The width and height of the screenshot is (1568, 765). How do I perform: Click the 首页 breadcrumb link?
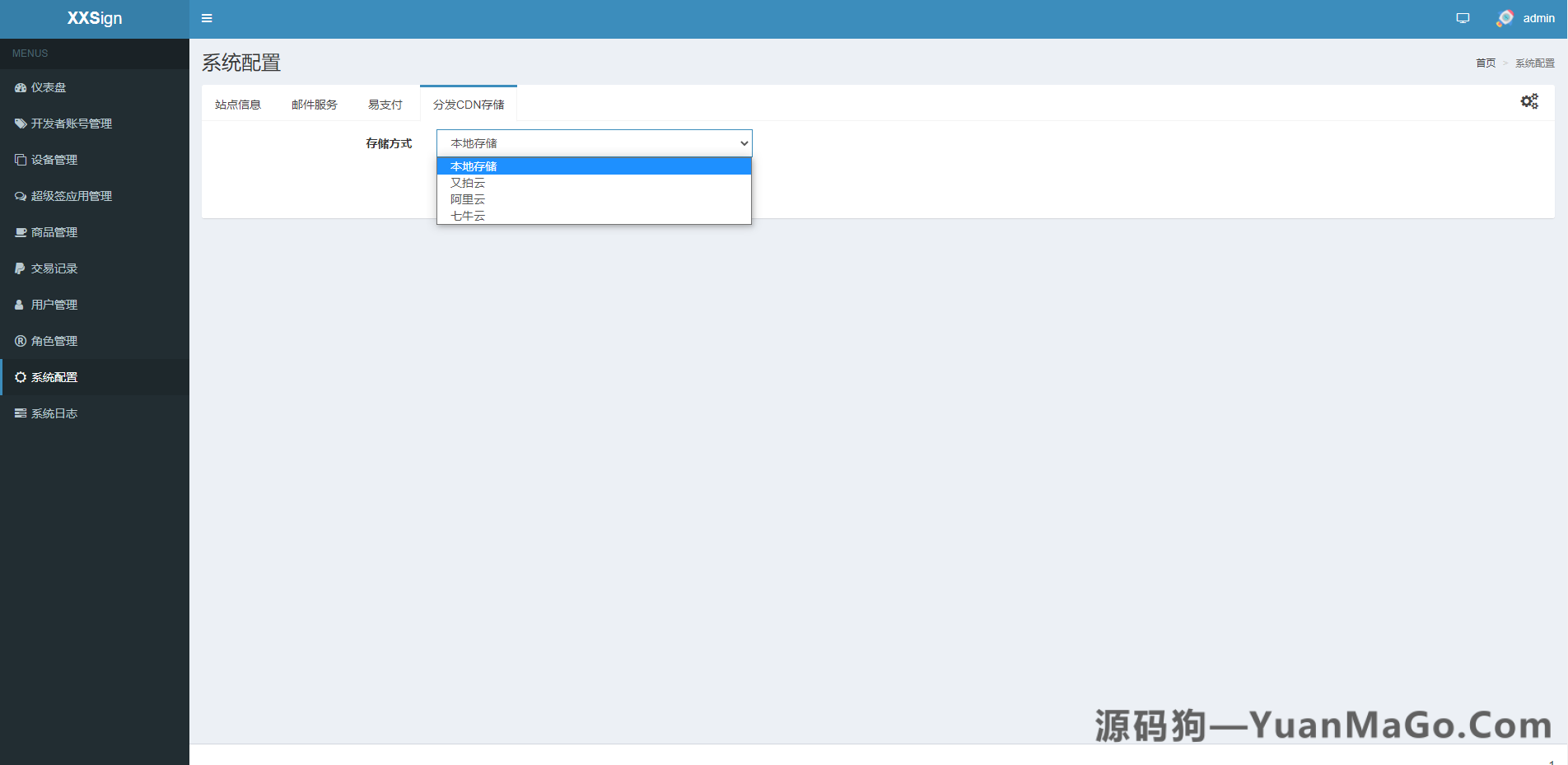click(x=1485, y=63)
